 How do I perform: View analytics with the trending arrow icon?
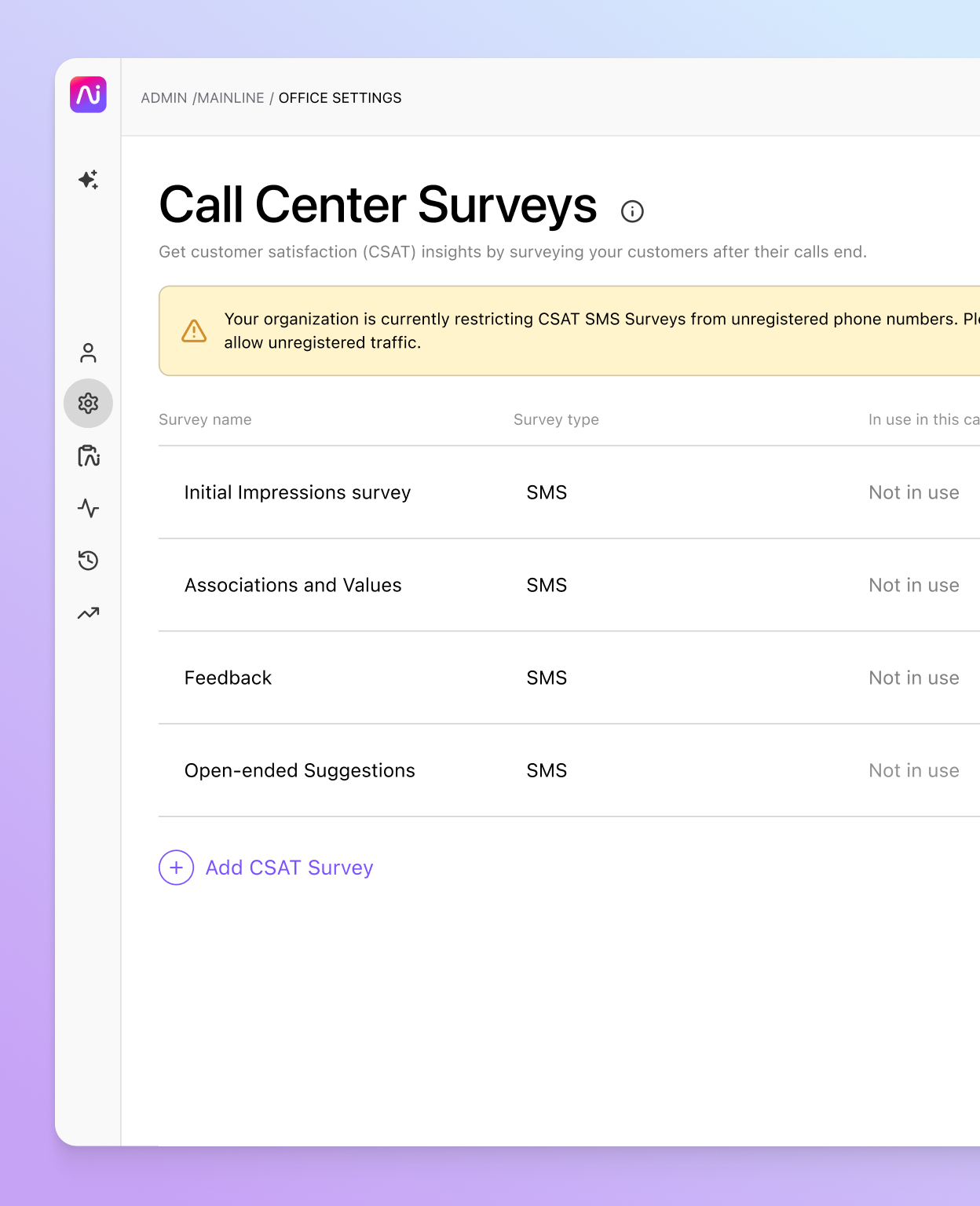tap(88, 613)
